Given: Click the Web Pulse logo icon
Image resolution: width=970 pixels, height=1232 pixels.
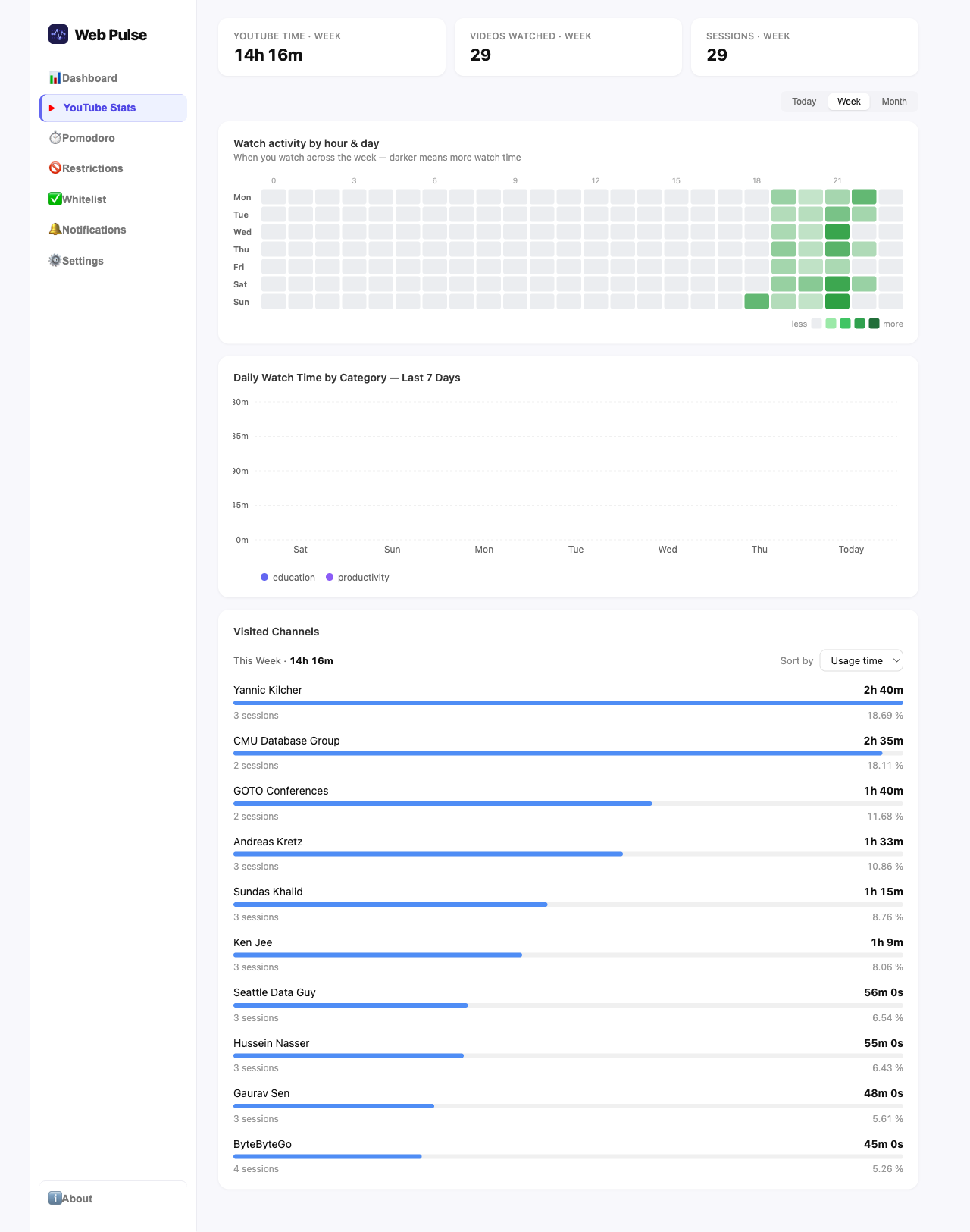Looking at the screenshot, I should (x=58, y=34).
